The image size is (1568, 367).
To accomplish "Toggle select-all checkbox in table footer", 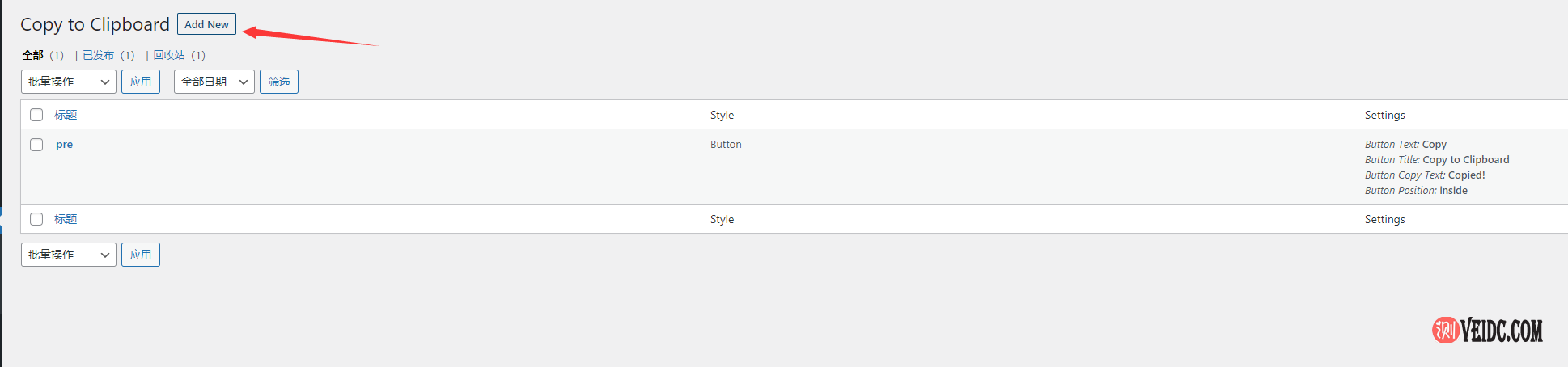I will pyautogui.click(x=36, y=219).
